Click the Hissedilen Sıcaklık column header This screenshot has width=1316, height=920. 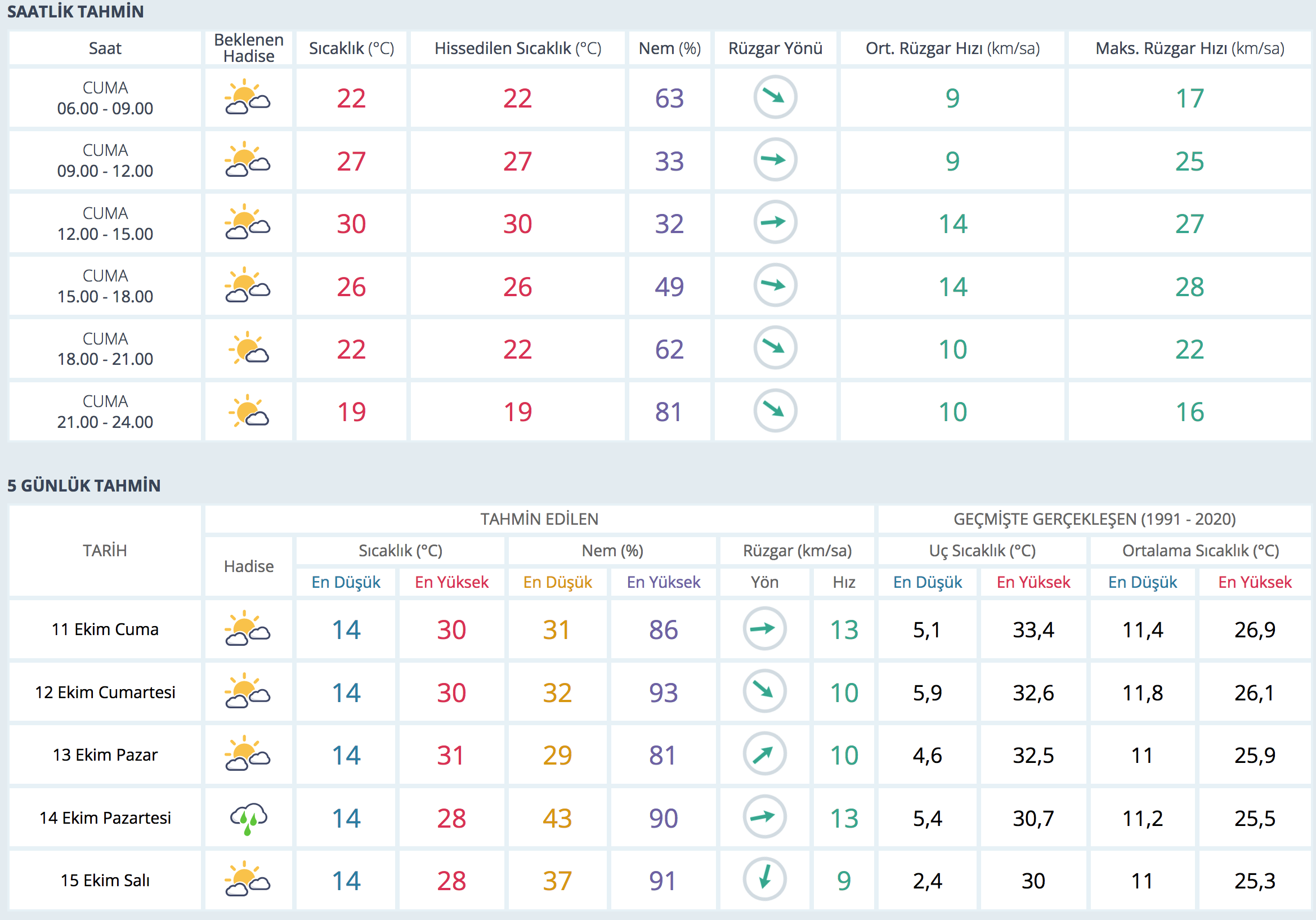pos(518,48)
